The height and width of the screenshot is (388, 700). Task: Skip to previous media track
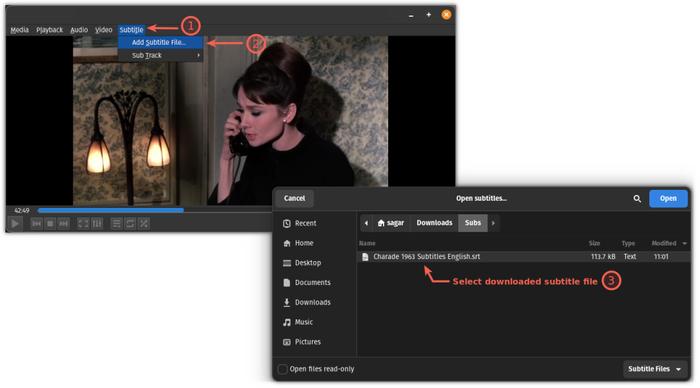coord(37,223)
